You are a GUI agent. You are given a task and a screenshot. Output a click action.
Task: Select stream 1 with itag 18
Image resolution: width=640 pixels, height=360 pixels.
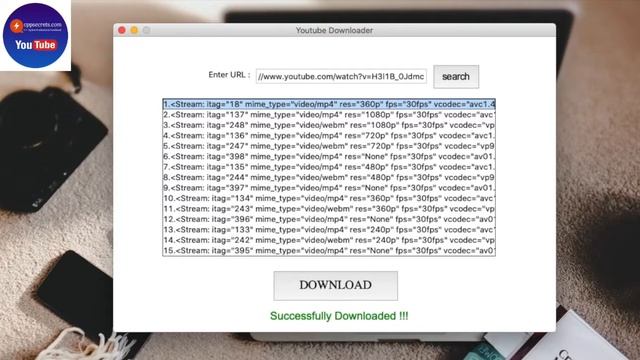pyautogui.click(x=329, y=104)
